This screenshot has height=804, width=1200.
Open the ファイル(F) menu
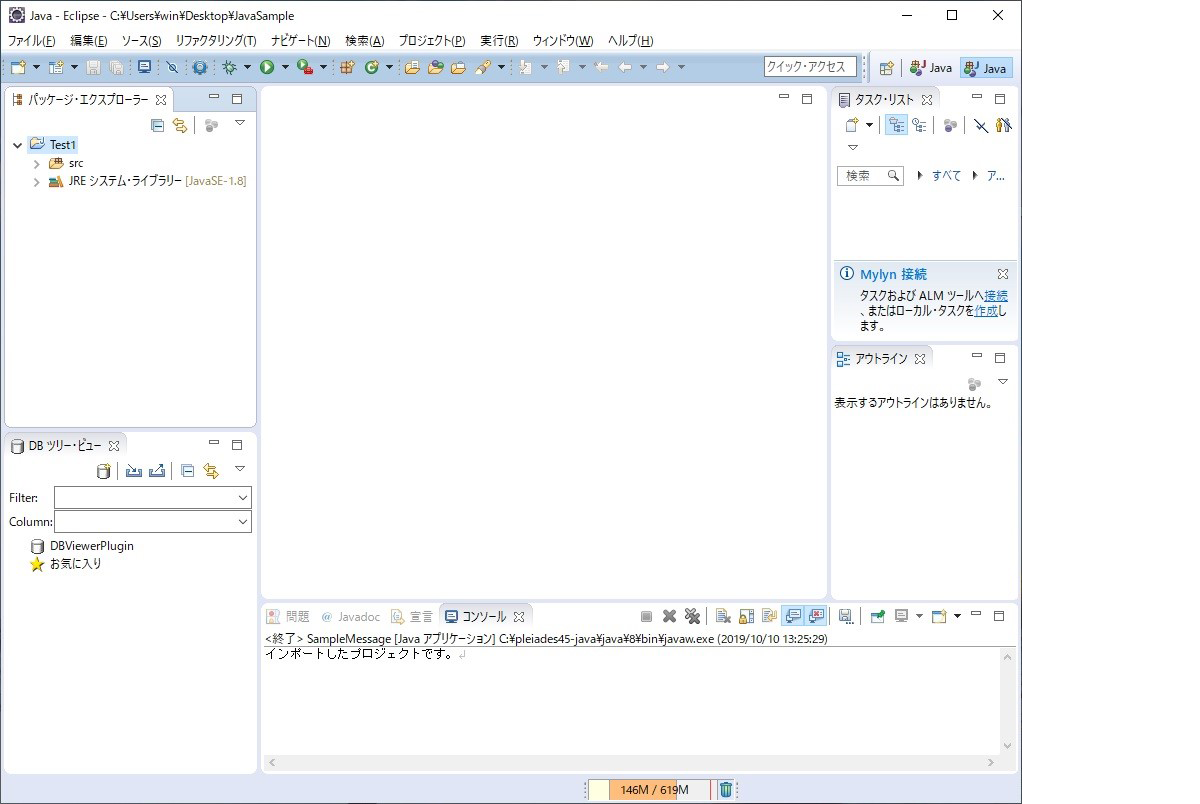click(32, 41)
